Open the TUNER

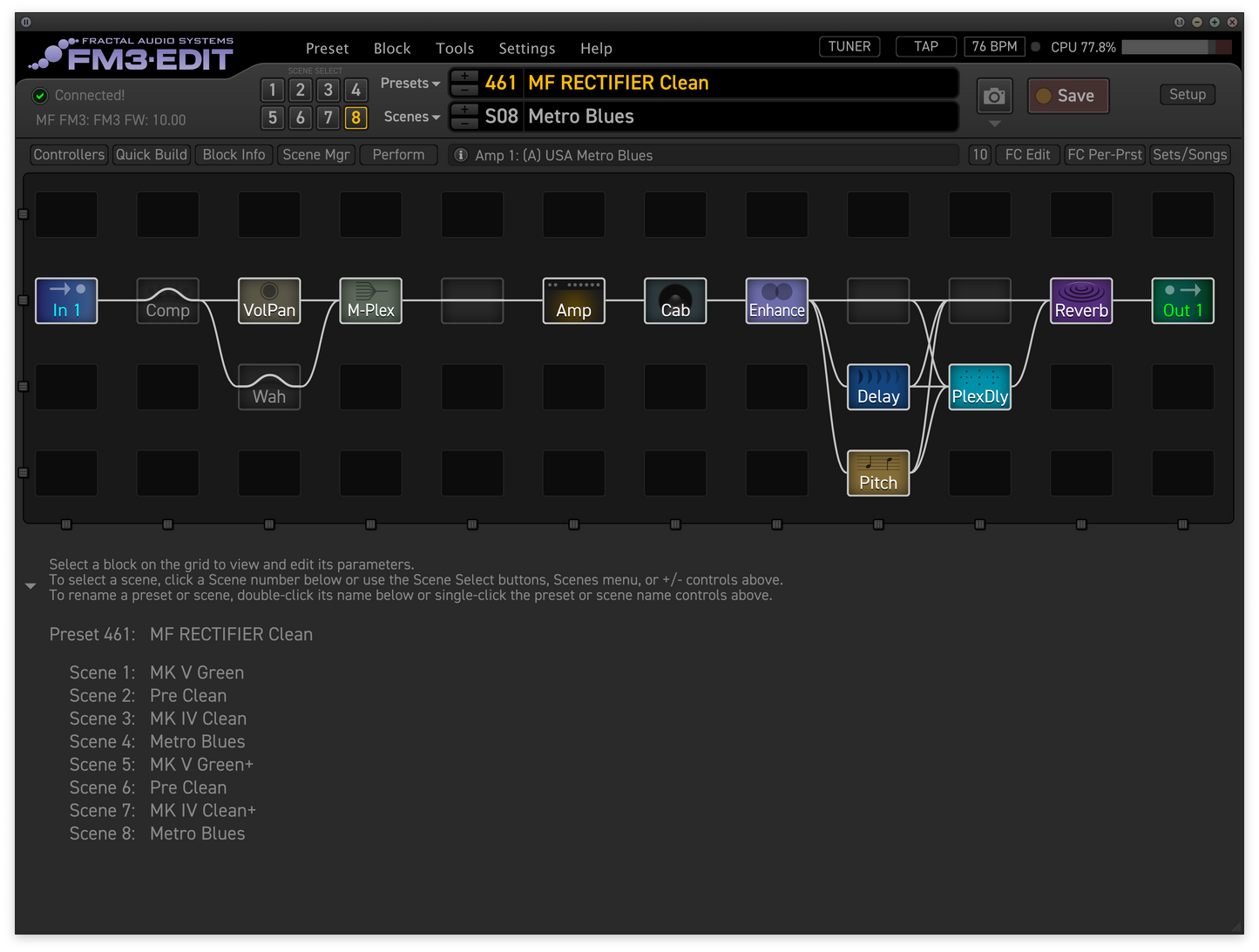point(849,47)
